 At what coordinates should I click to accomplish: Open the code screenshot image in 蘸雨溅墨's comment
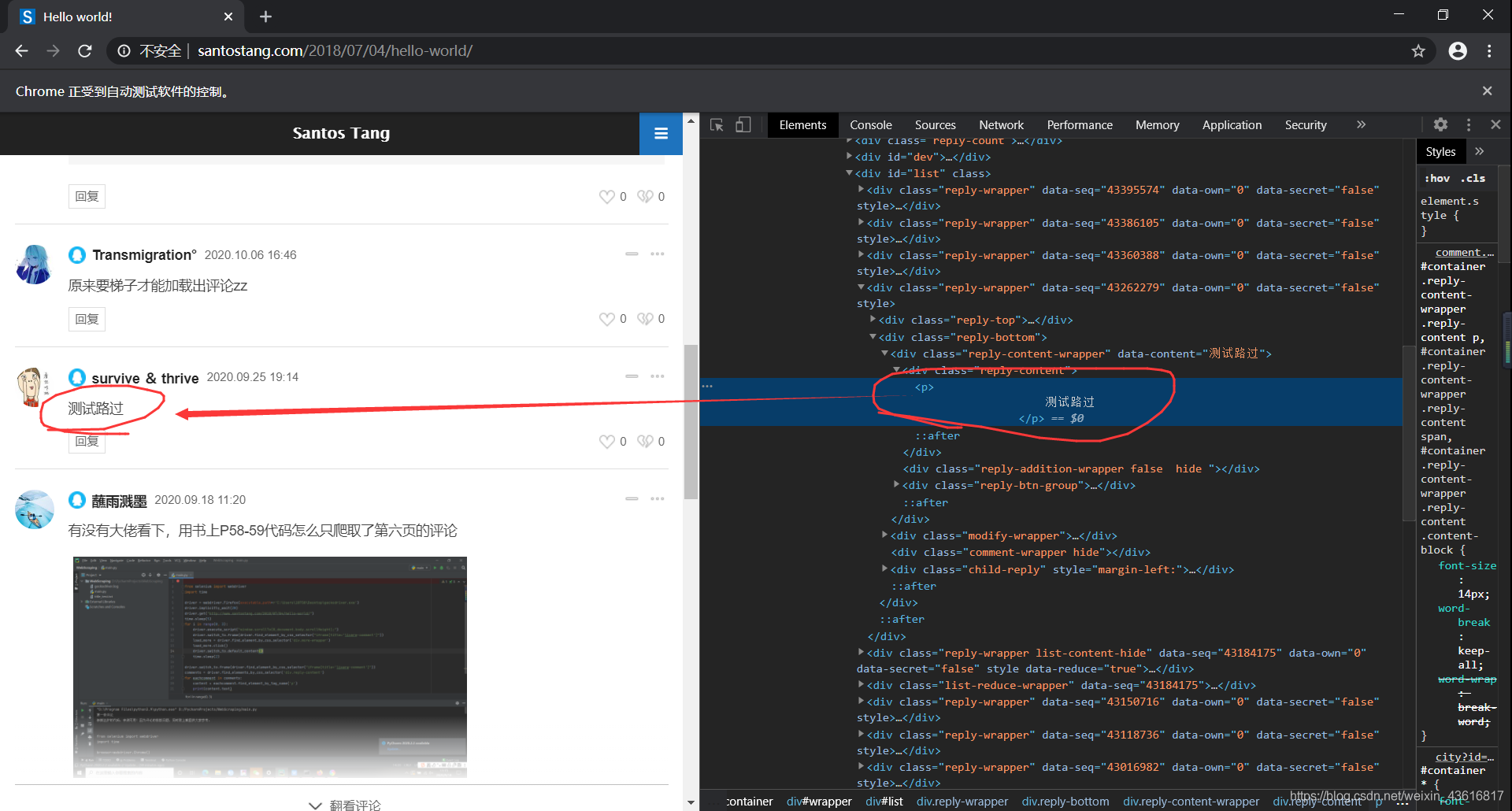(270, 667)
